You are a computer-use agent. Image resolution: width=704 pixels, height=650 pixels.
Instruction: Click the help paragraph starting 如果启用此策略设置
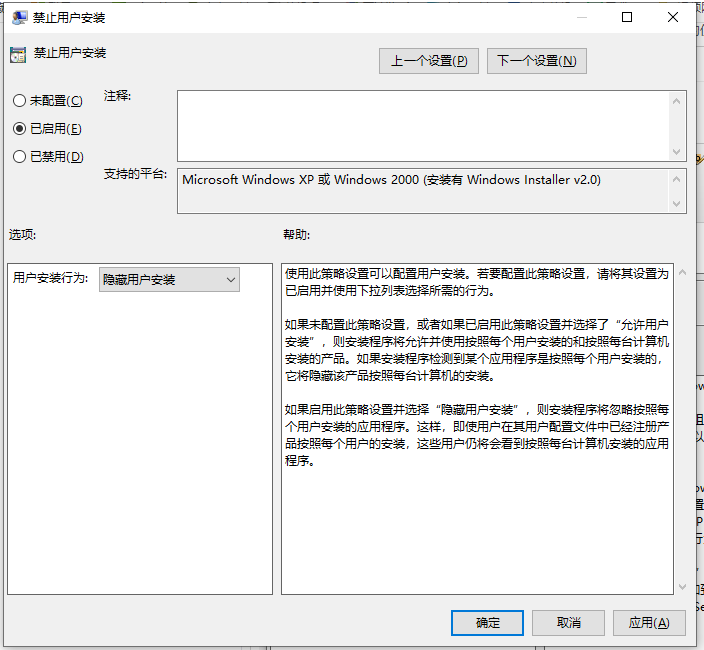coord(477,435)
